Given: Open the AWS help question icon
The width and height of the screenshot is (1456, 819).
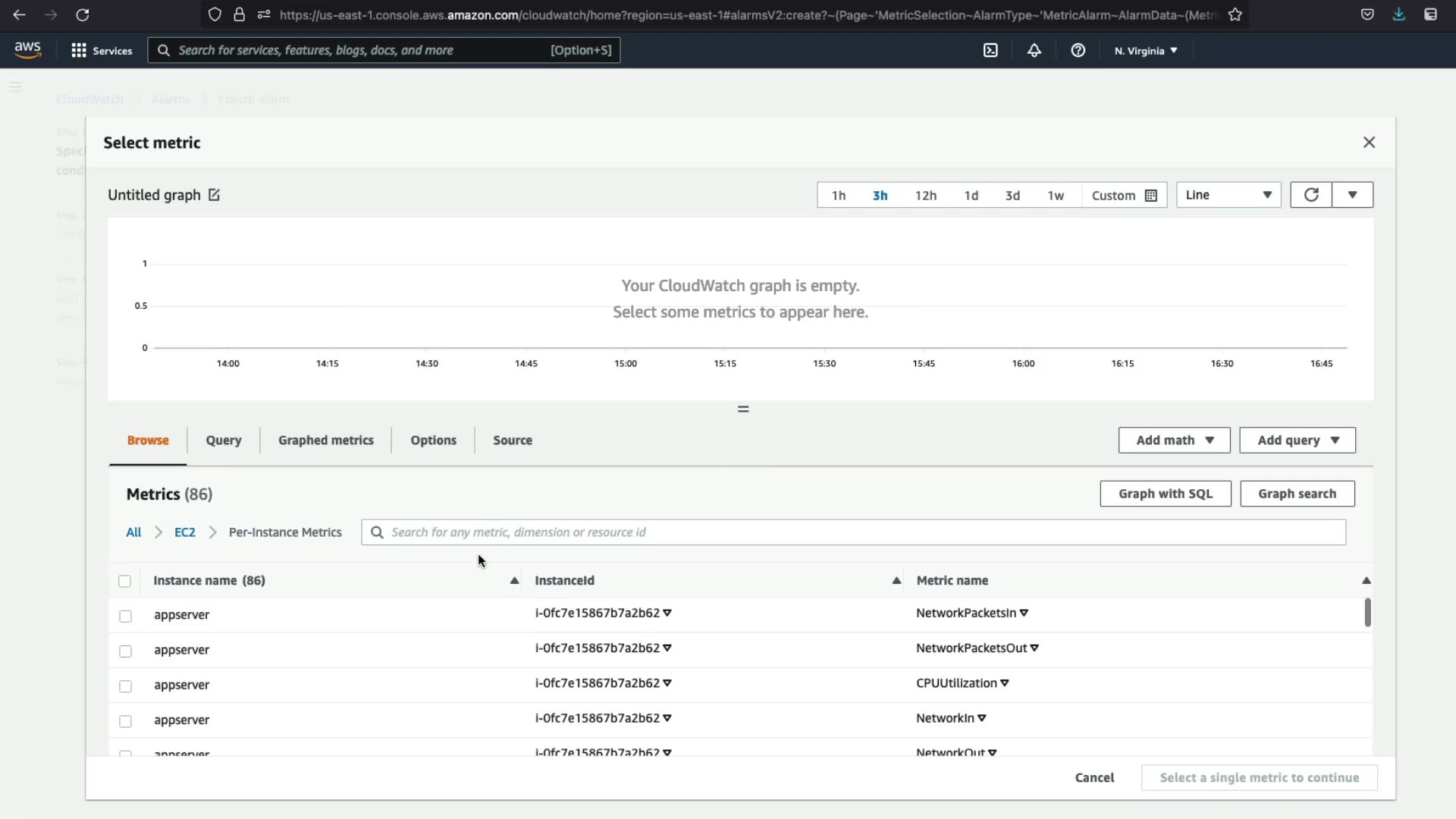Looking at the screenshot, I should click(1078, 51).
